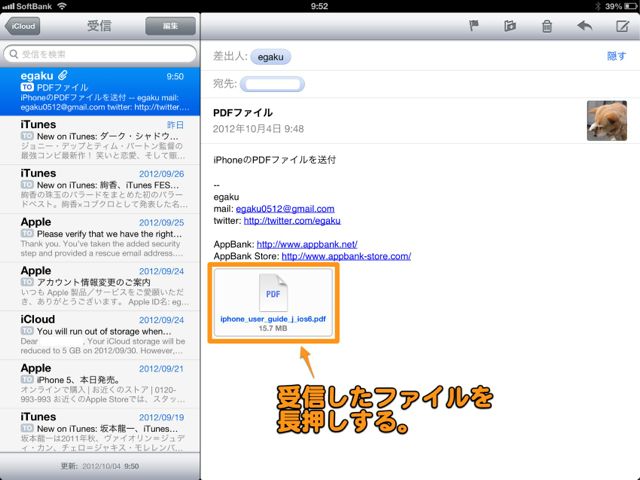Open link http://www.appbank-store.com/
This screenshot has width=640, height=480.
pos(346,256)
